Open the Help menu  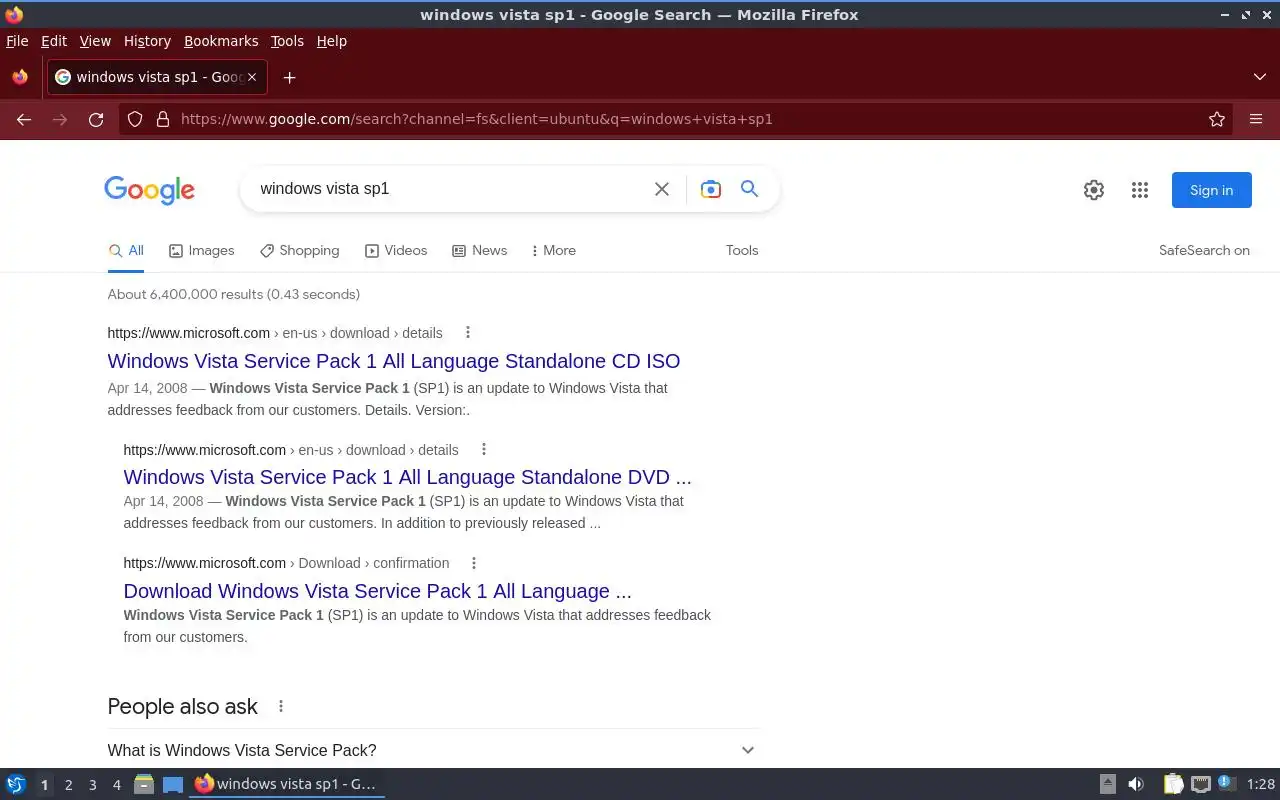[x=332, y=41]
